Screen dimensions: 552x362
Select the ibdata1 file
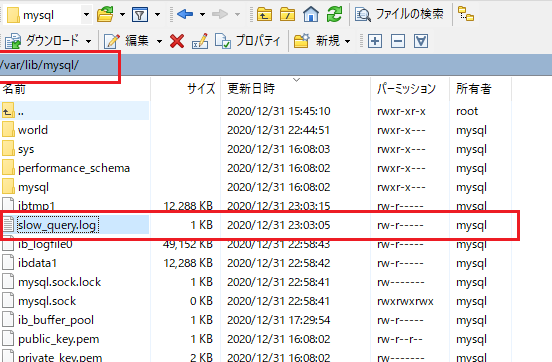(x=37, y=263)
